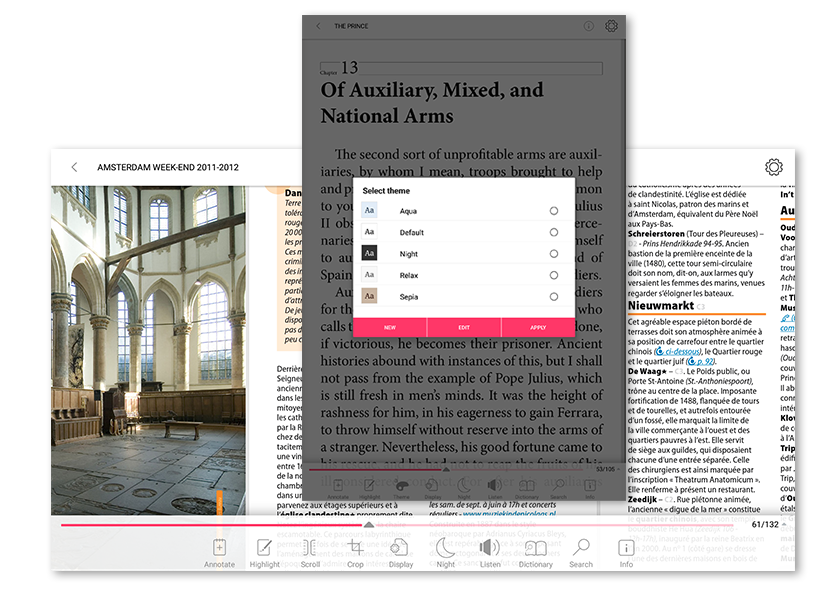
Task: Click 'AMSTERDAM WEEK-END 2011-2012' header title
Action: pos(168,167)
